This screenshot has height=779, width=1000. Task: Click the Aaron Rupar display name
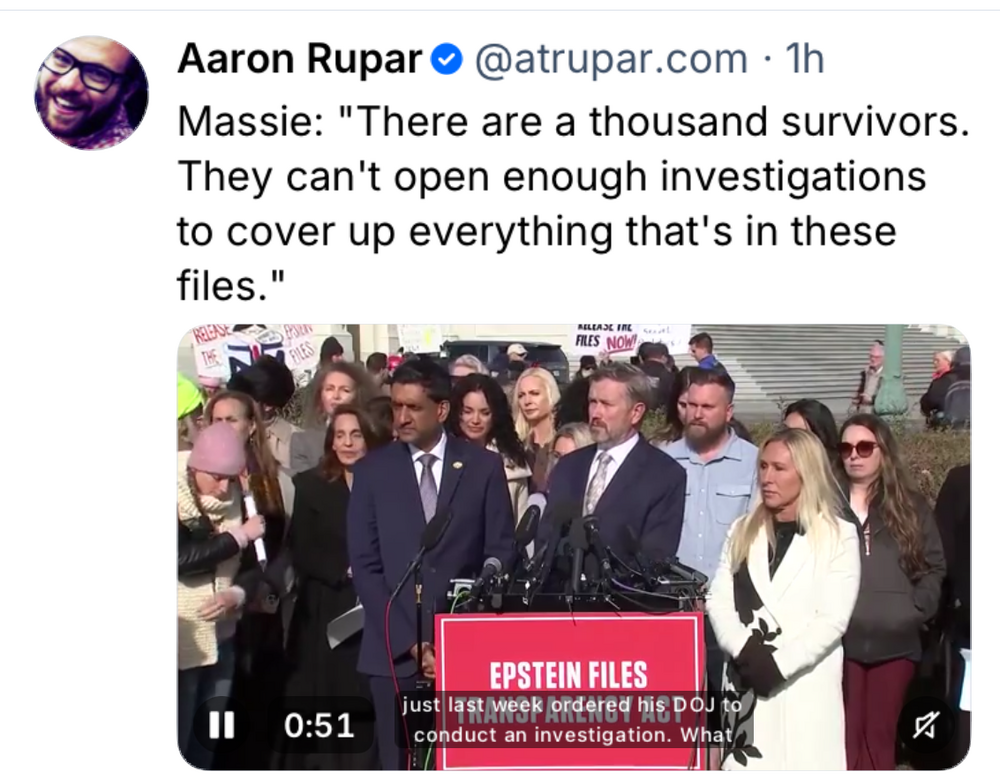coord(300,59)
